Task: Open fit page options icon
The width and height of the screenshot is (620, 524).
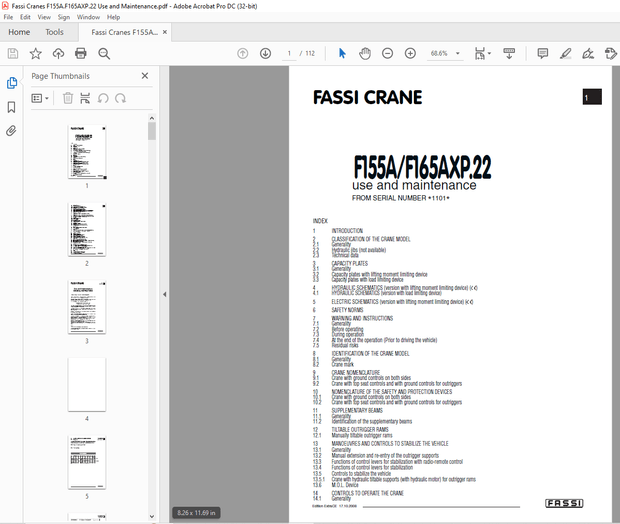Action: coord(482,53)
